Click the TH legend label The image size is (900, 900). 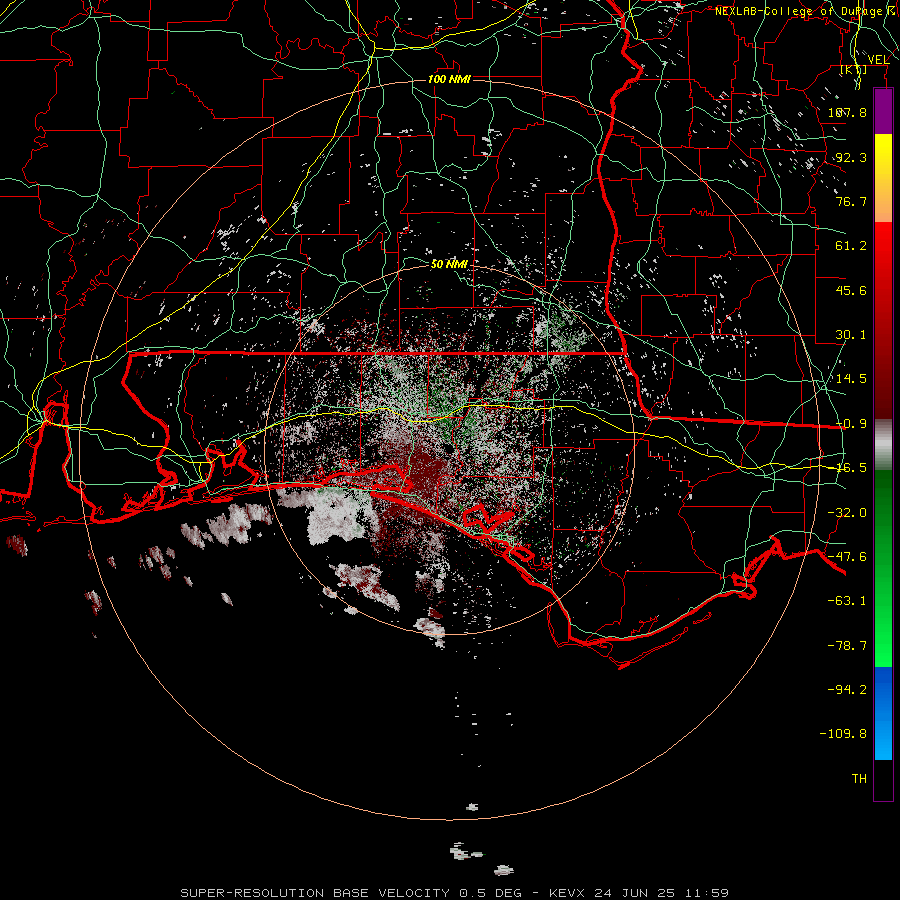point(859,779)
